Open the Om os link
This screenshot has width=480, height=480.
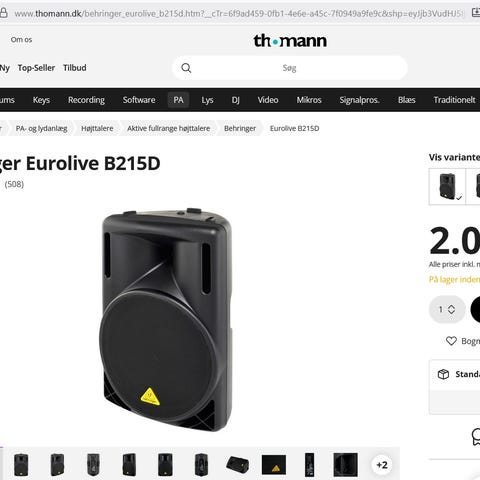[x=21, y=40]
